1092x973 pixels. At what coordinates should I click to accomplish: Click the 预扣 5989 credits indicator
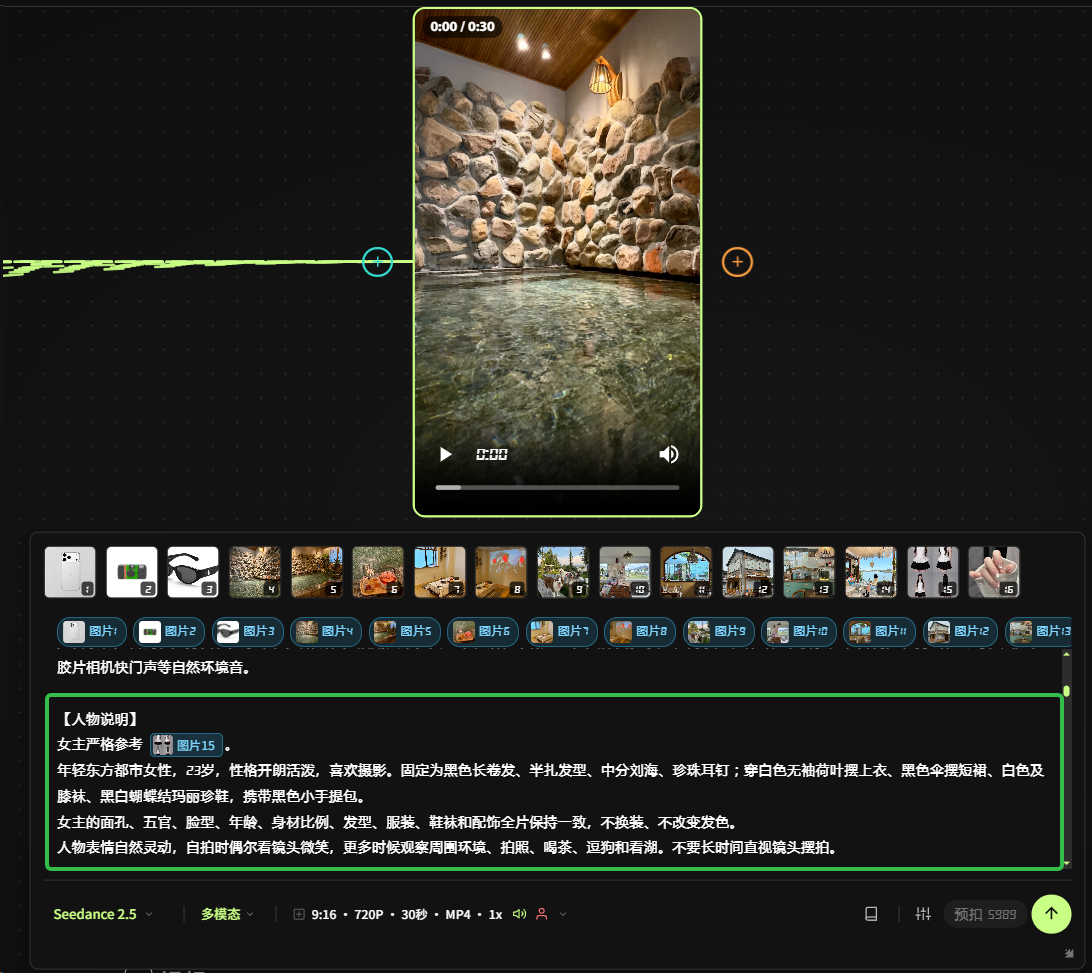[985, 914]
